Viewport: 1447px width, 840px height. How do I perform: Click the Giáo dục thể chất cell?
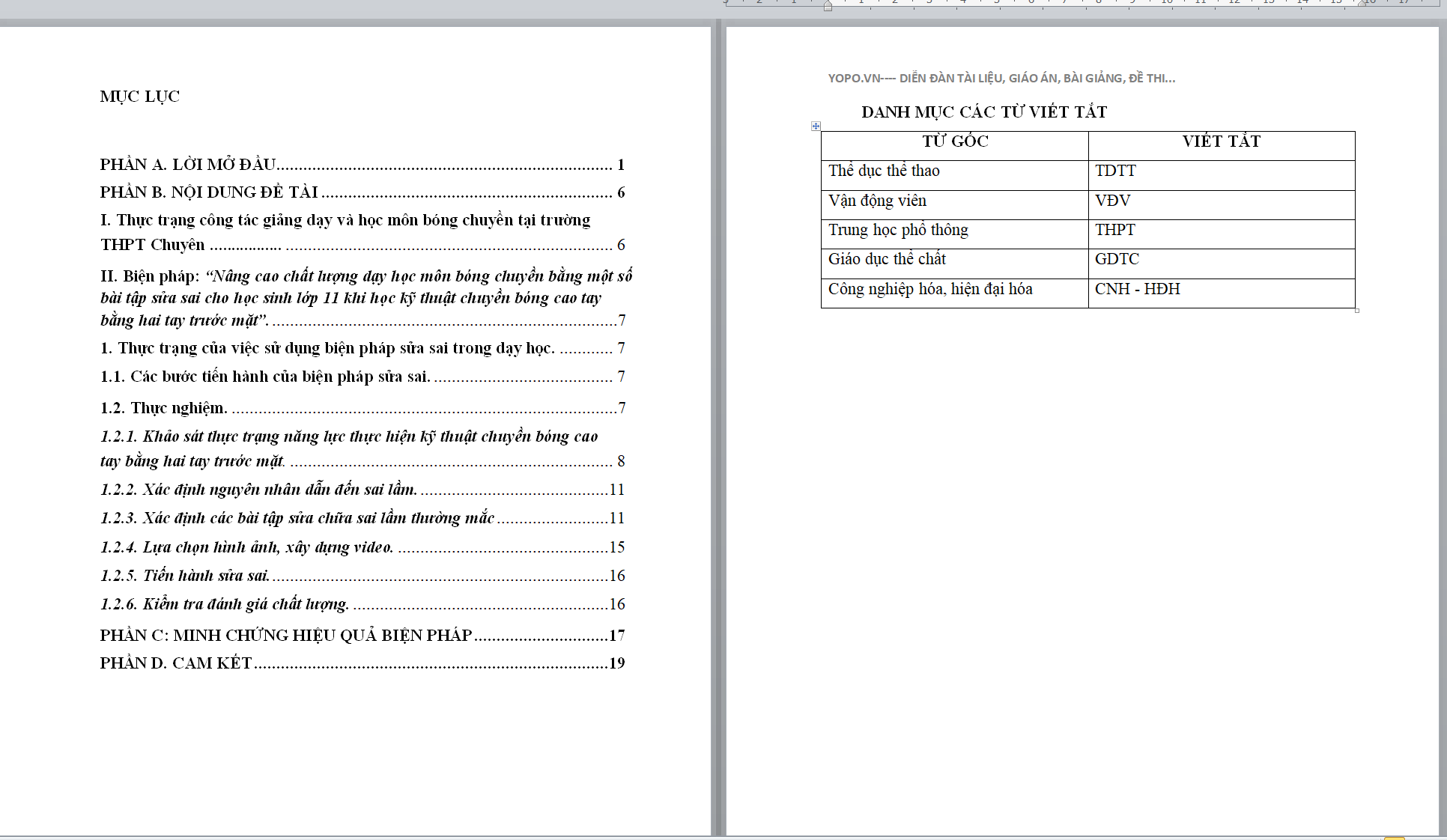[955, 264]
